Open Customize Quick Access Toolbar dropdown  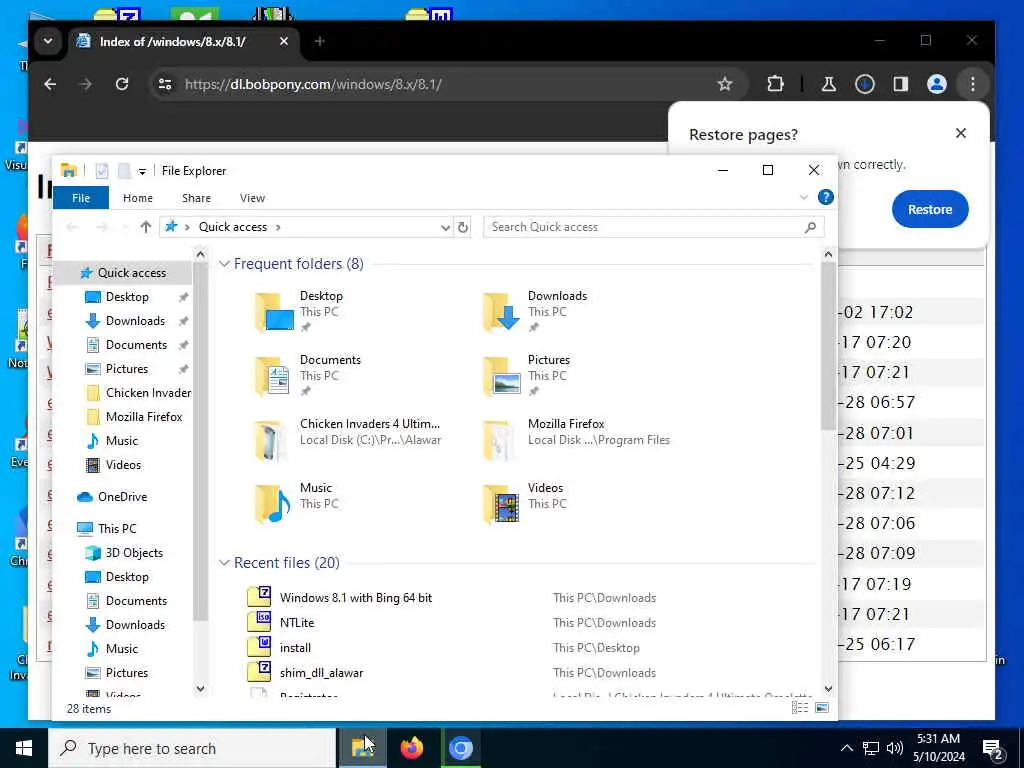[x=142, y=171]
